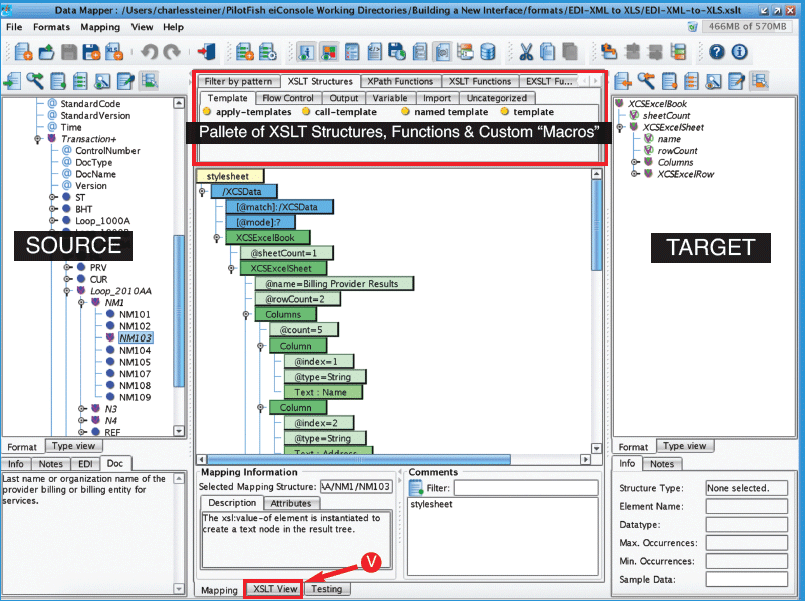This screenshot has width=806, height=601.
Task: Open the File menu
Action: 14,27
